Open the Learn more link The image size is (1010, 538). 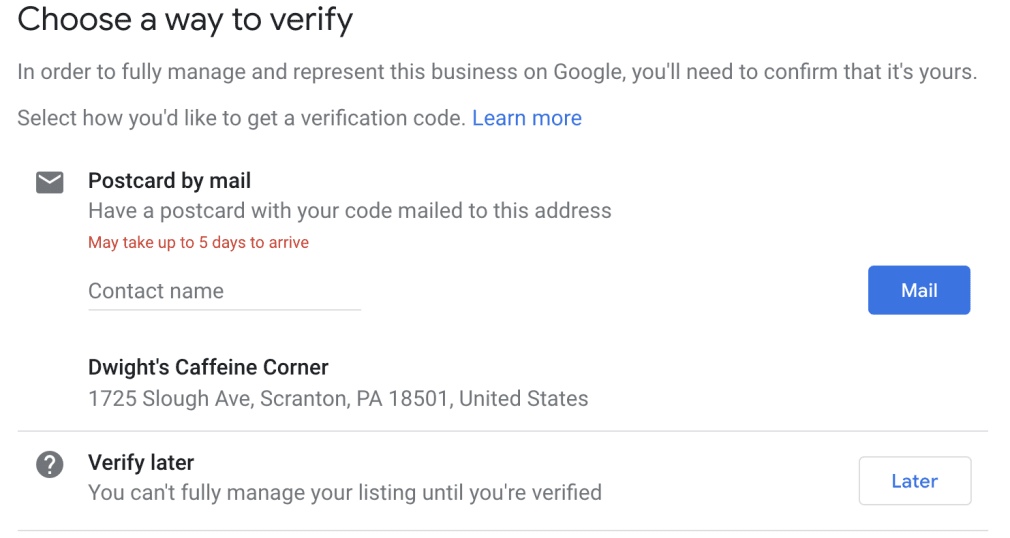(x=526, y=118)
